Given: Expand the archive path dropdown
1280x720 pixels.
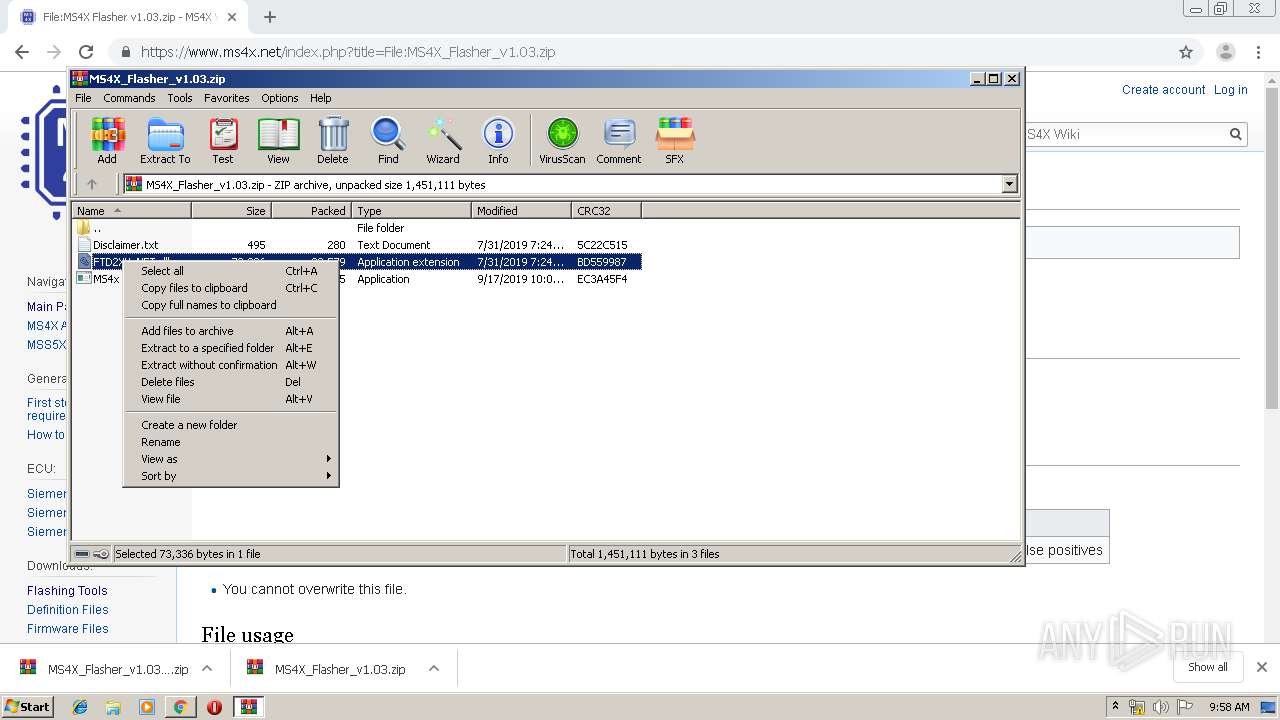Looking at the screenshot, I should (x=1009, y=184).
